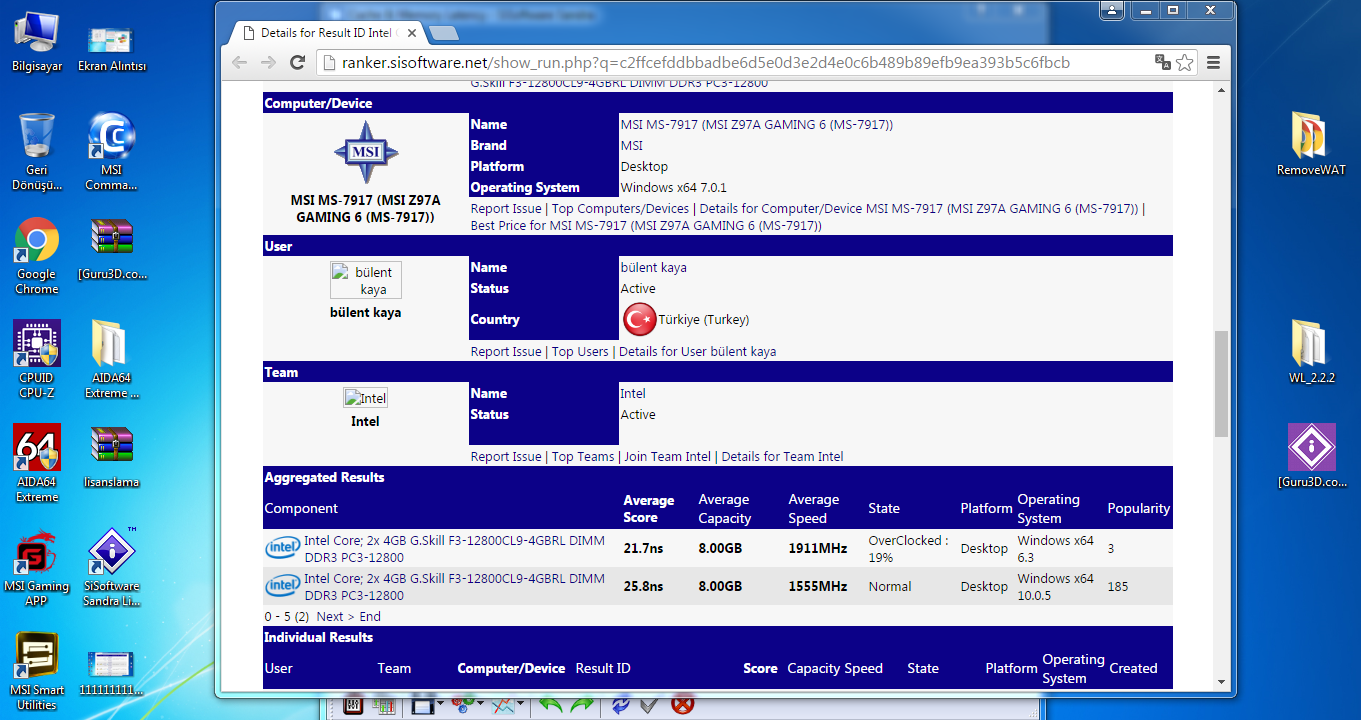Click the mixer sliders icon in Sandra toolbar
This screenshot has width=1361, height=720.
click(x=354, y=704)
